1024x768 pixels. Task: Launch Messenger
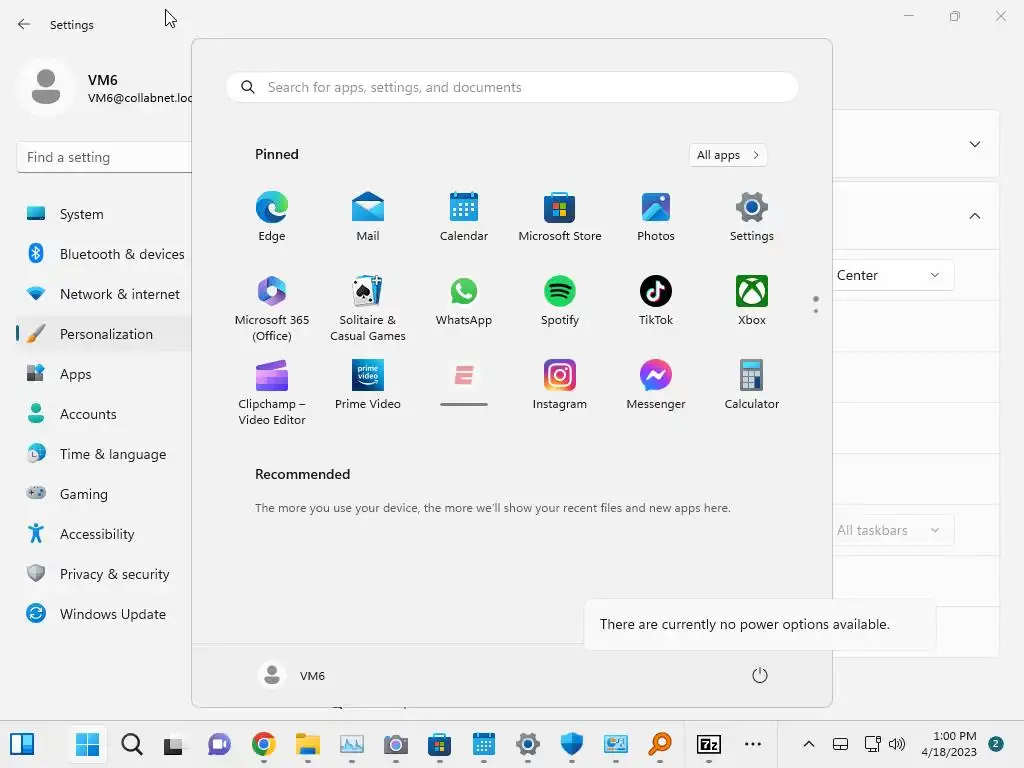[x=656, y=385]
